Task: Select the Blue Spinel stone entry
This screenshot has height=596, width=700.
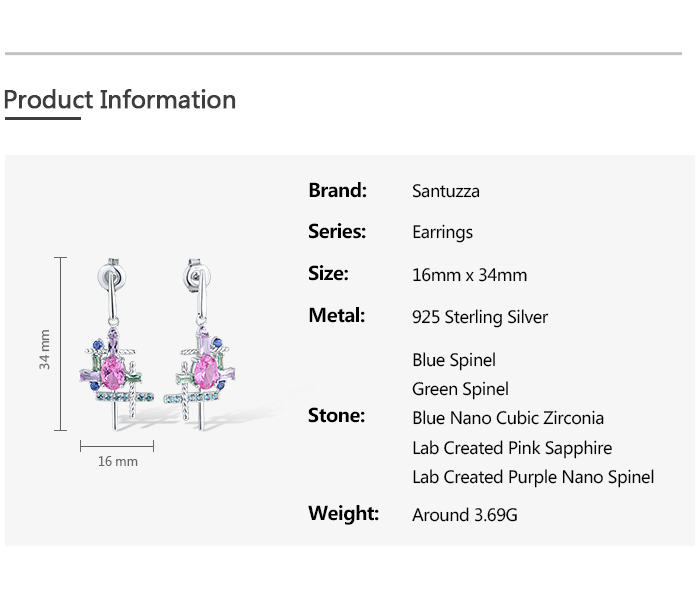Action: point(454,360)
